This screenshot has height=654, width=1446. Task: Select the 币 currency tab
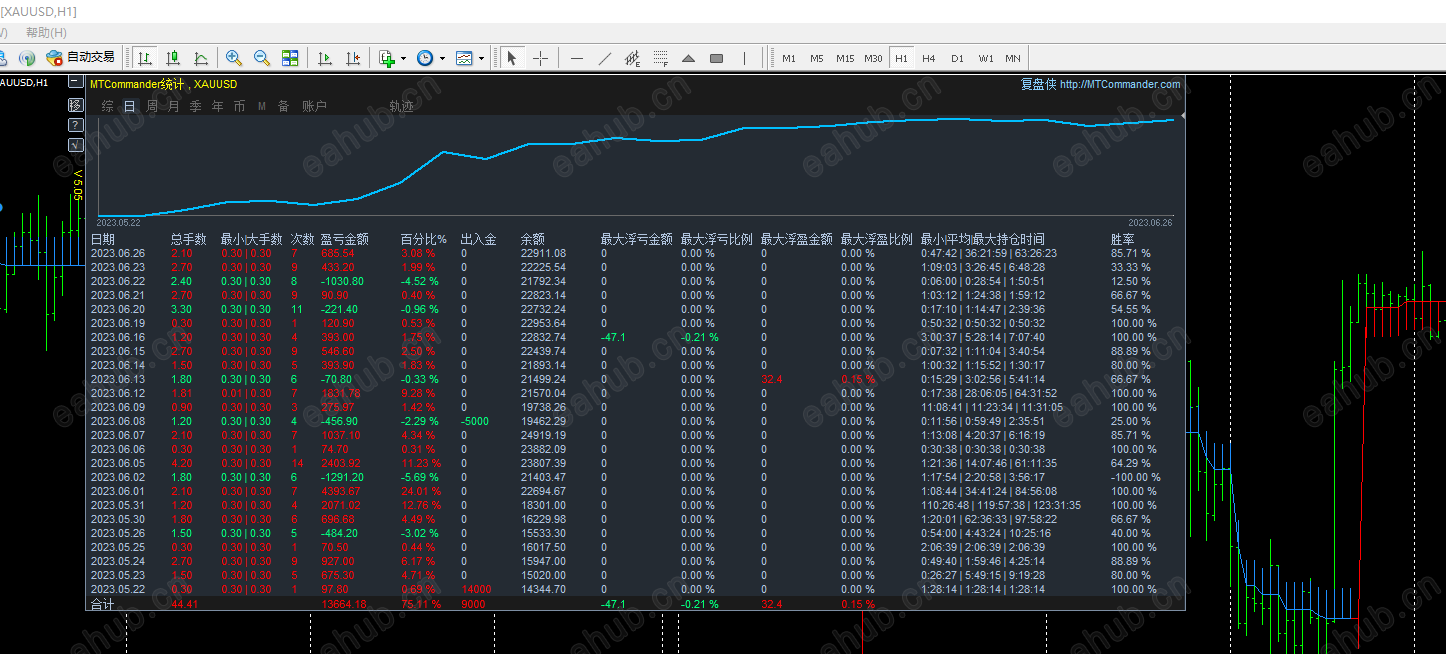[x=239, y=106]
